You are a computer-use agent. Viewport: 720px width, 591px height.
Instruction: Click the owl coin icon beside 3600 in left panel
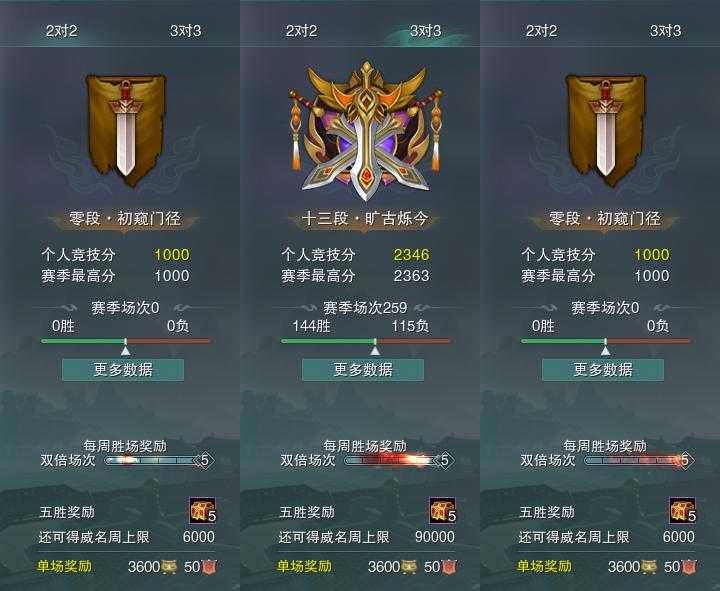(169, 567)
